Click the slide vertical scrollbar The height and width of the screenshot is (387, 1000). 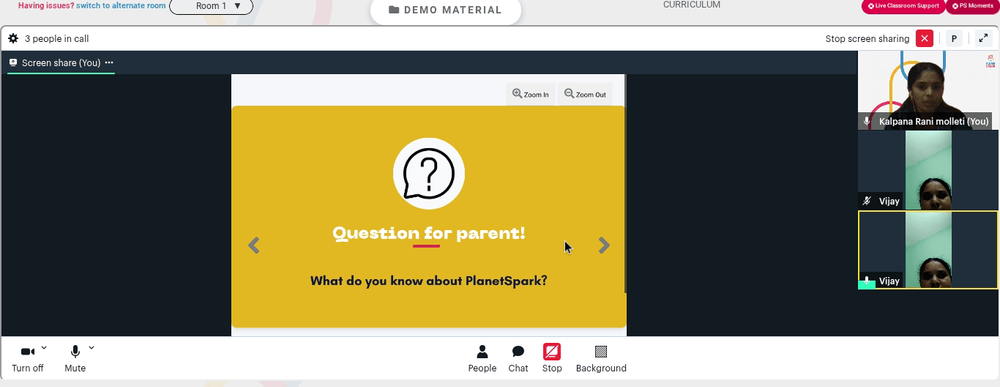(x=625, y=185)
